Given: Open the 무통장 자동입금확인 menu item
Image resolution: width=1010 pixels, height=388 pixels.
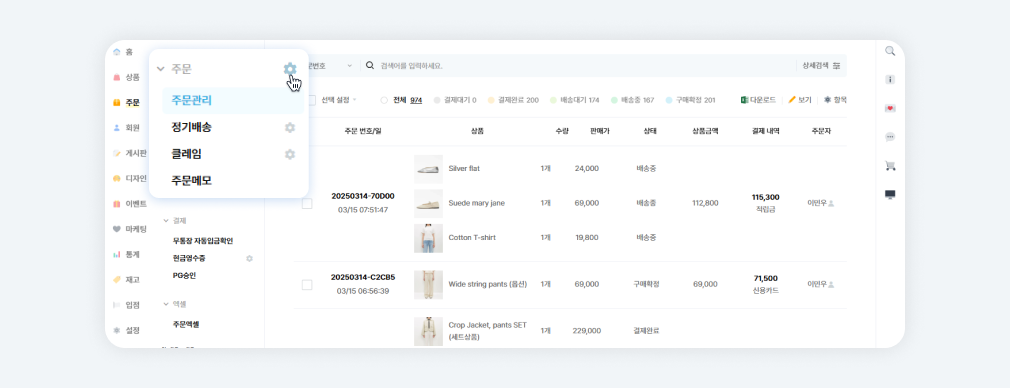Looking at the screenshot, I should 203,241.
